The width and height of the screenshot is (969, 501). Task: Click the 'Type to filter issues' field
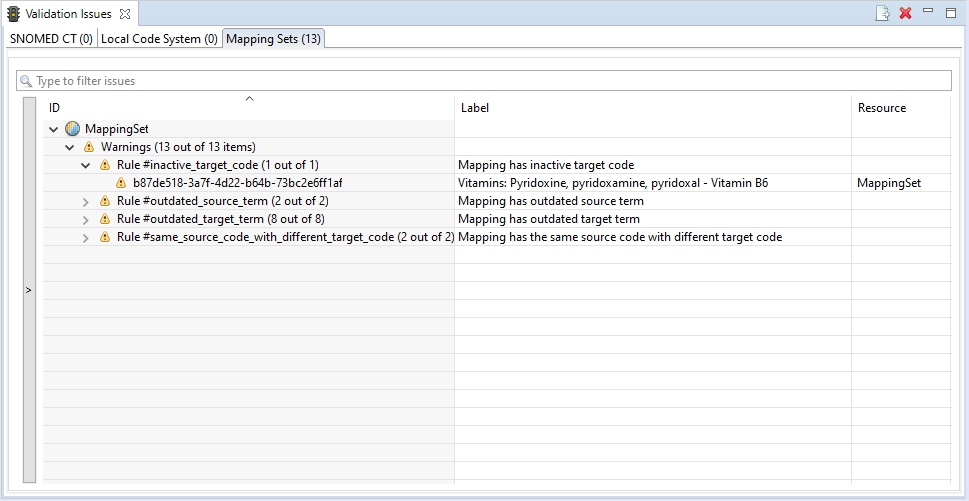click(484, 81)
